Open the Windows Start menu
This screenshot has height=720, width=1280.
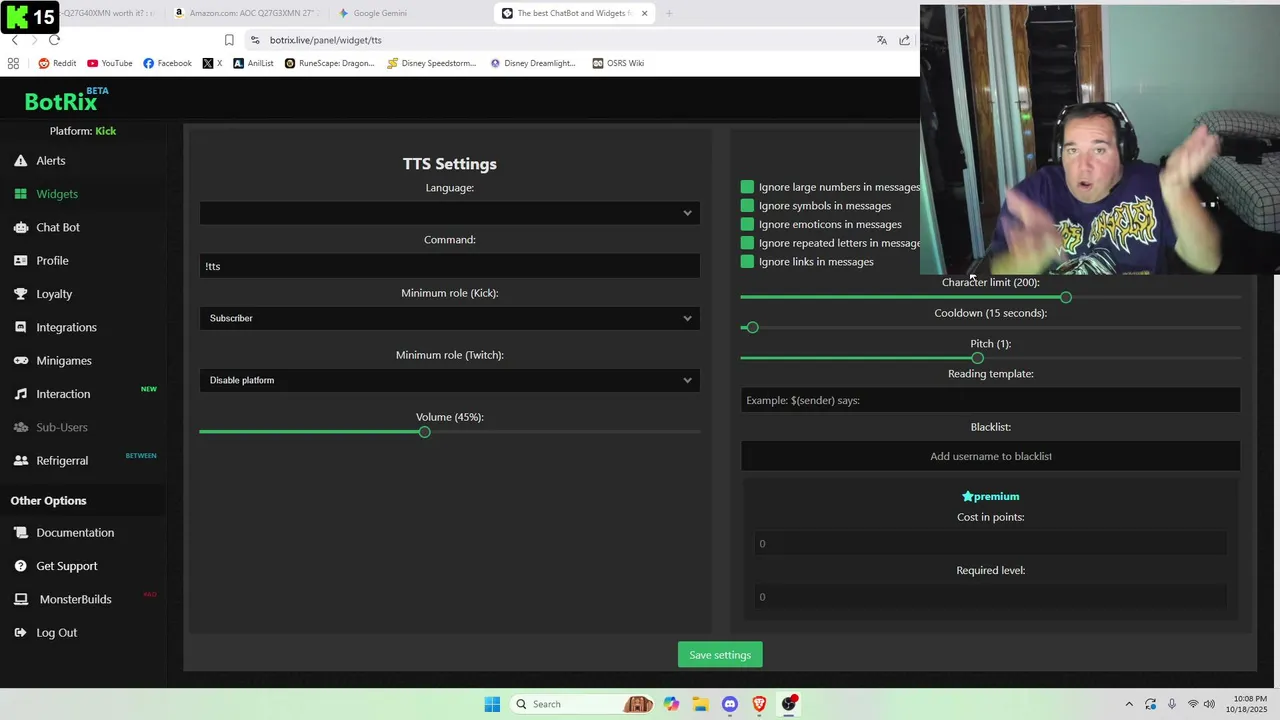(x=492, y=704)
